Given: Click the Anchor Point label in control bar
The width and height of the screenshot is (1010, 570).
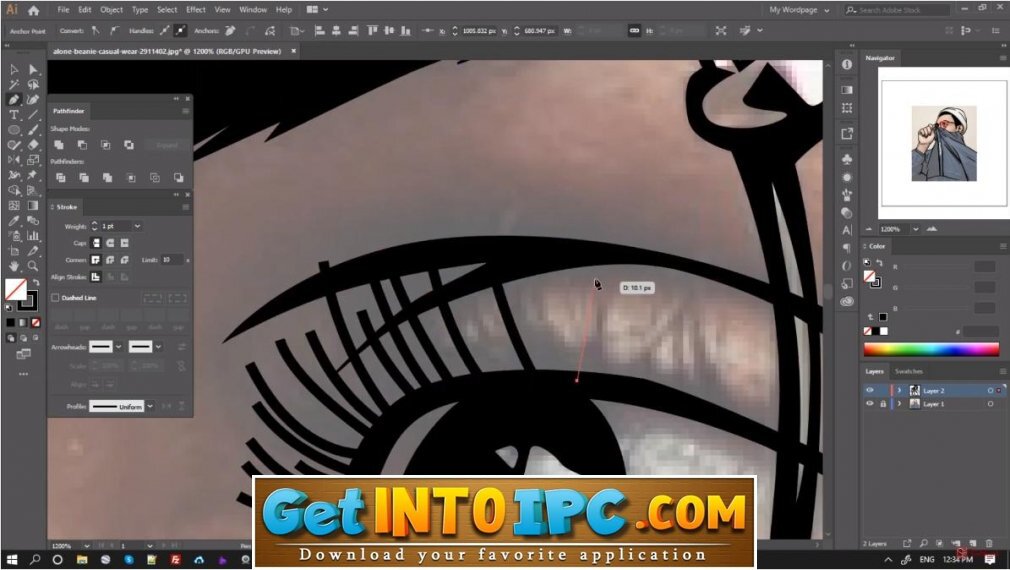Looking at the screenshot, I should tap(28, 31).
